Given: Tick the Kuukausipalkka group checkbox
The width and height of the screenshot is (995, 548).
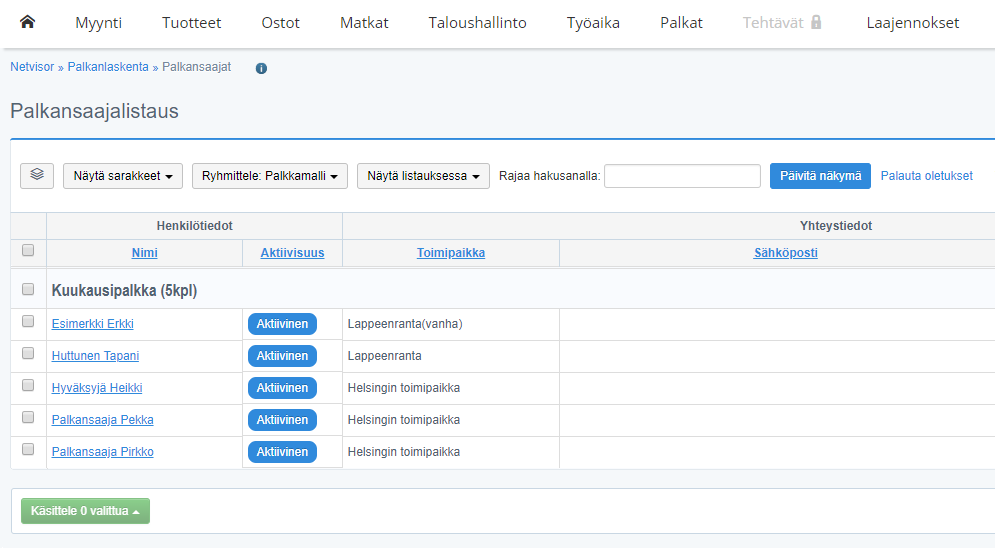Looking at the screenshot, I should point(28,289).
